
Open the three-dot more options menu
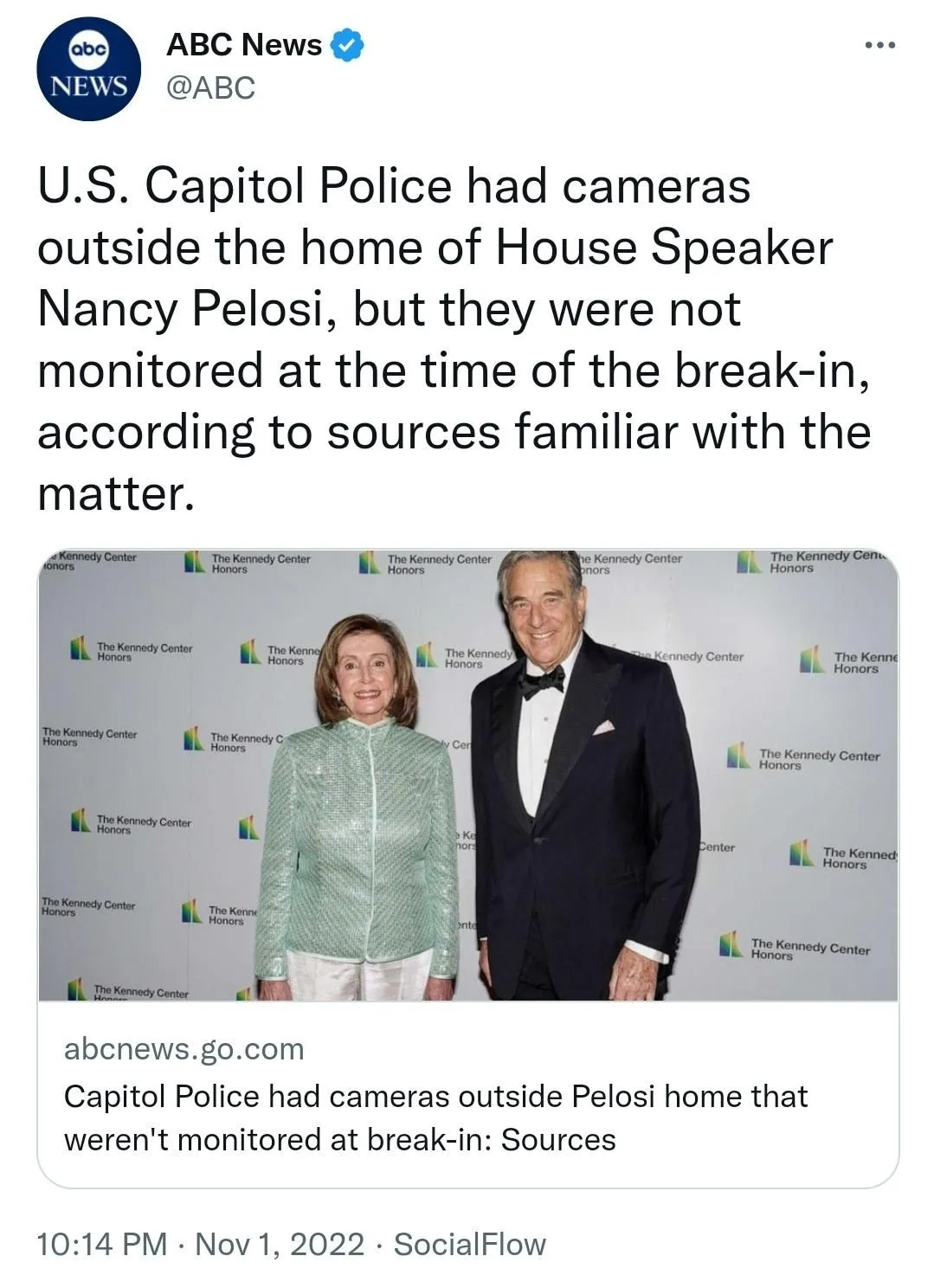click(x=879, y=45)
